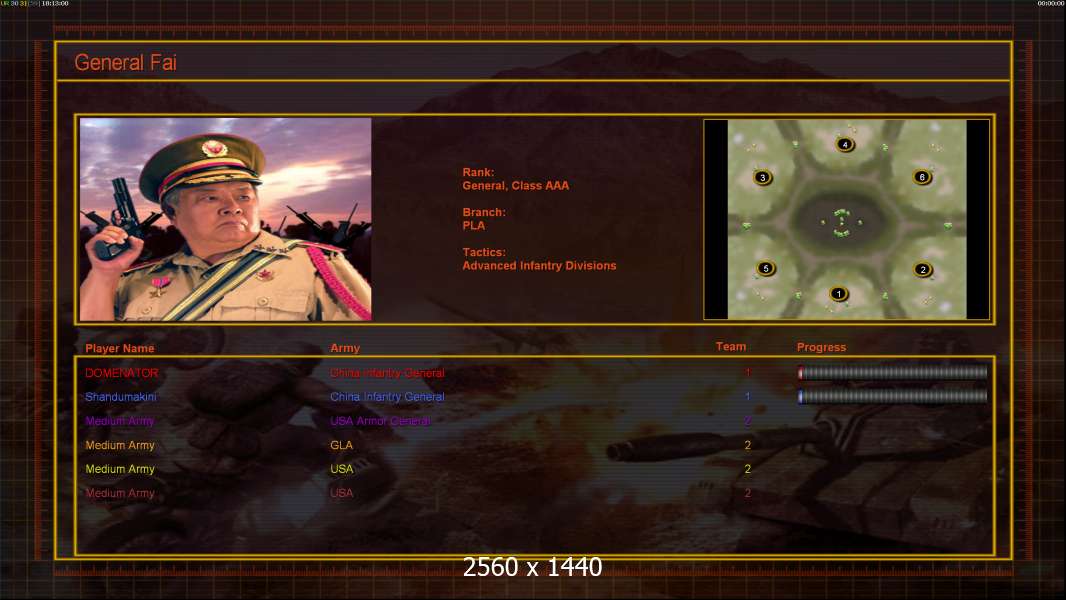Click the "Tactics:" label
Viewport: 1066px width, 600px height.
click(x=484, y=252)
